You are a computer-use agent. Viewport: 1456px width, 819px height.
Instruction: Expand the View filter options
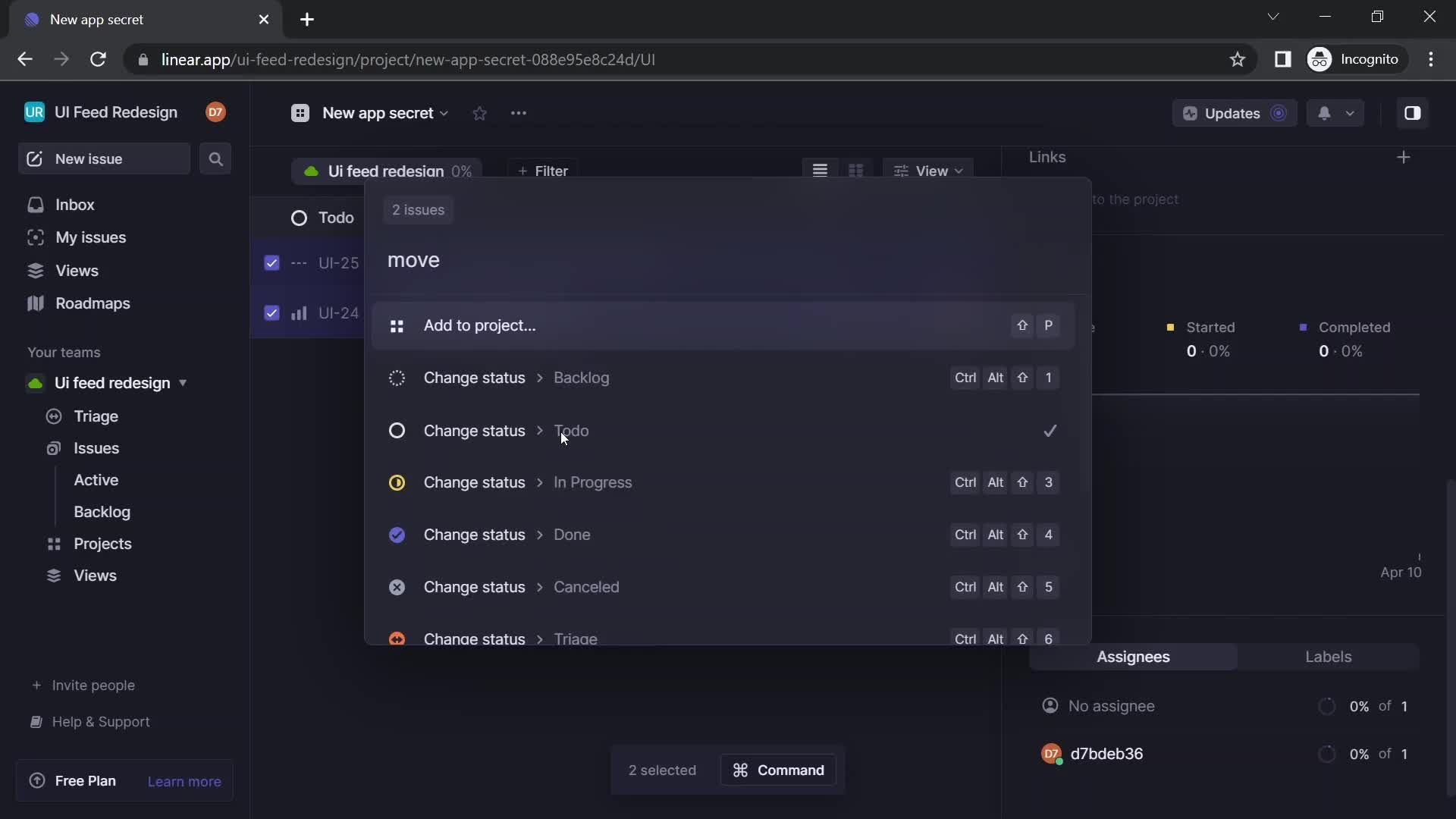pyautogui.click(x=928, y=170)
